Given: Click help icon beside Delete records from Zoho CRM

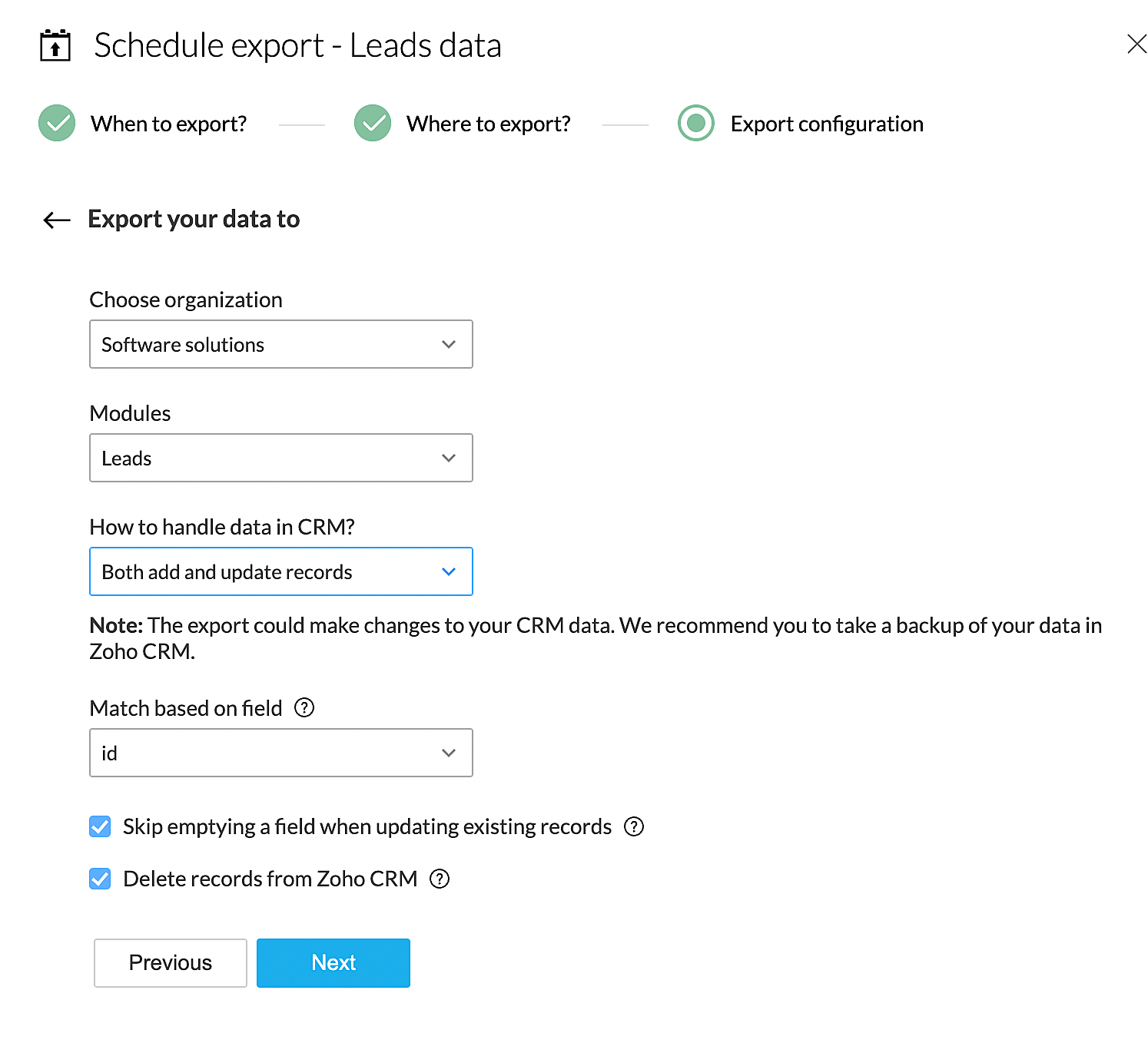Looking at the screenshot, I should click(x=440, y=879).
